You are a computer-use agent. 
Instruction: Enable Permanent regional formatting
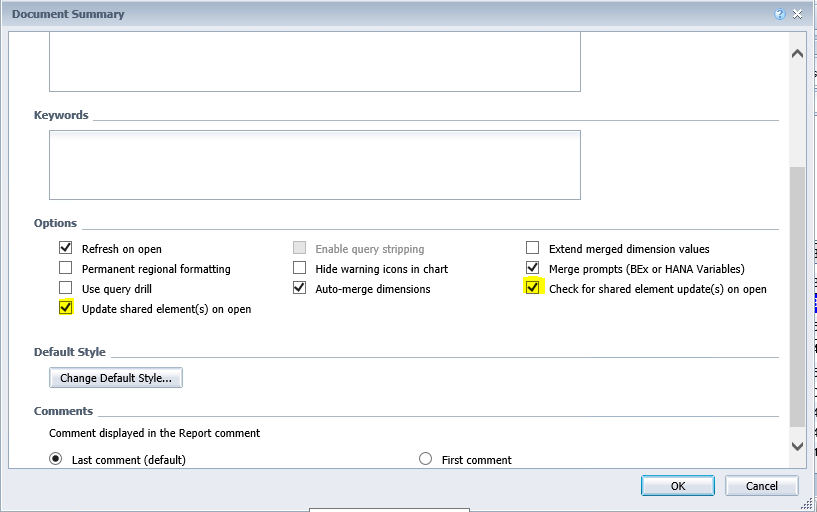[x=66, y=268]
